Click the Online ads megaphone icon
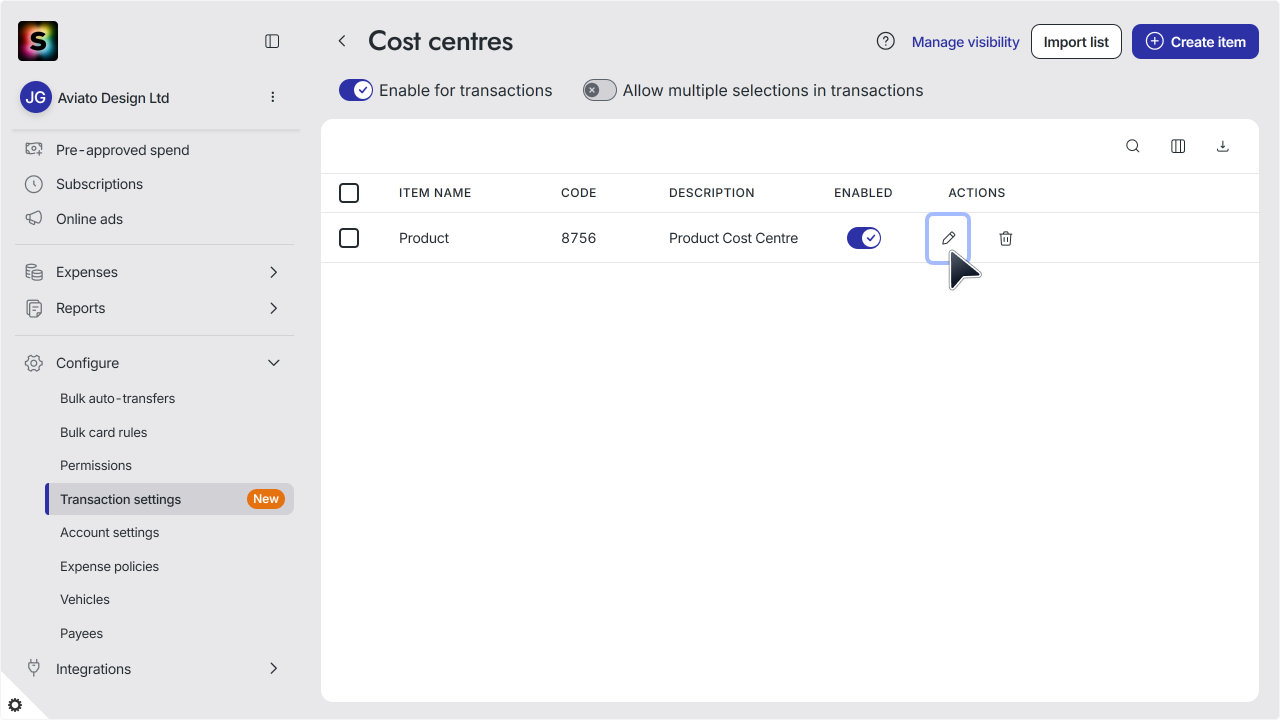The image size is (1280, 720). tap(34, 218)
